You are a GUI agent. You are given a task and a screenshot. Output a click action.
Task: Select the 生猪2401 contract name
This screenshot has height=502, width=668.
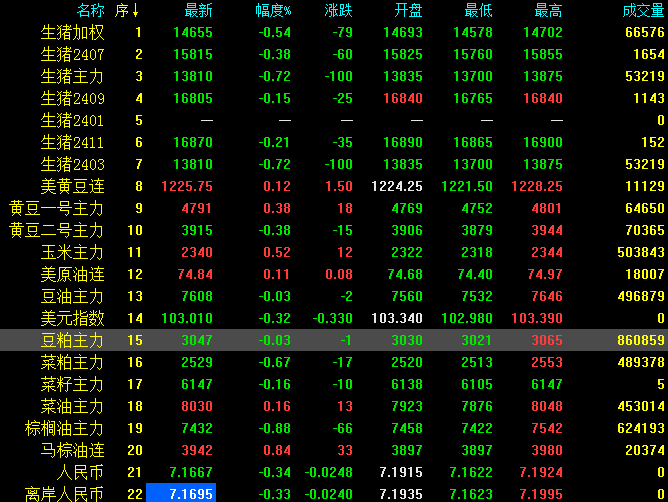point(72,121)
